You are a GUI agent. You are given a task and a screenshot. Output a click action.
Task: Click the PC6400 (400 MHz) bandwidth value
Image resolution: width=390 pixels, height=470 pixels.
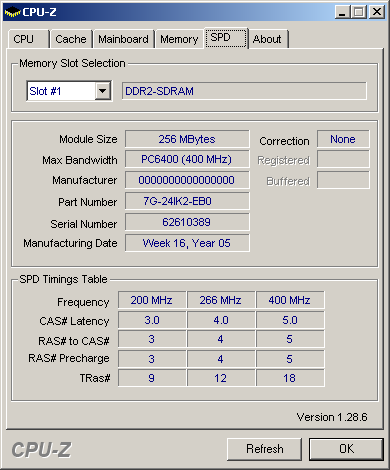187,159
